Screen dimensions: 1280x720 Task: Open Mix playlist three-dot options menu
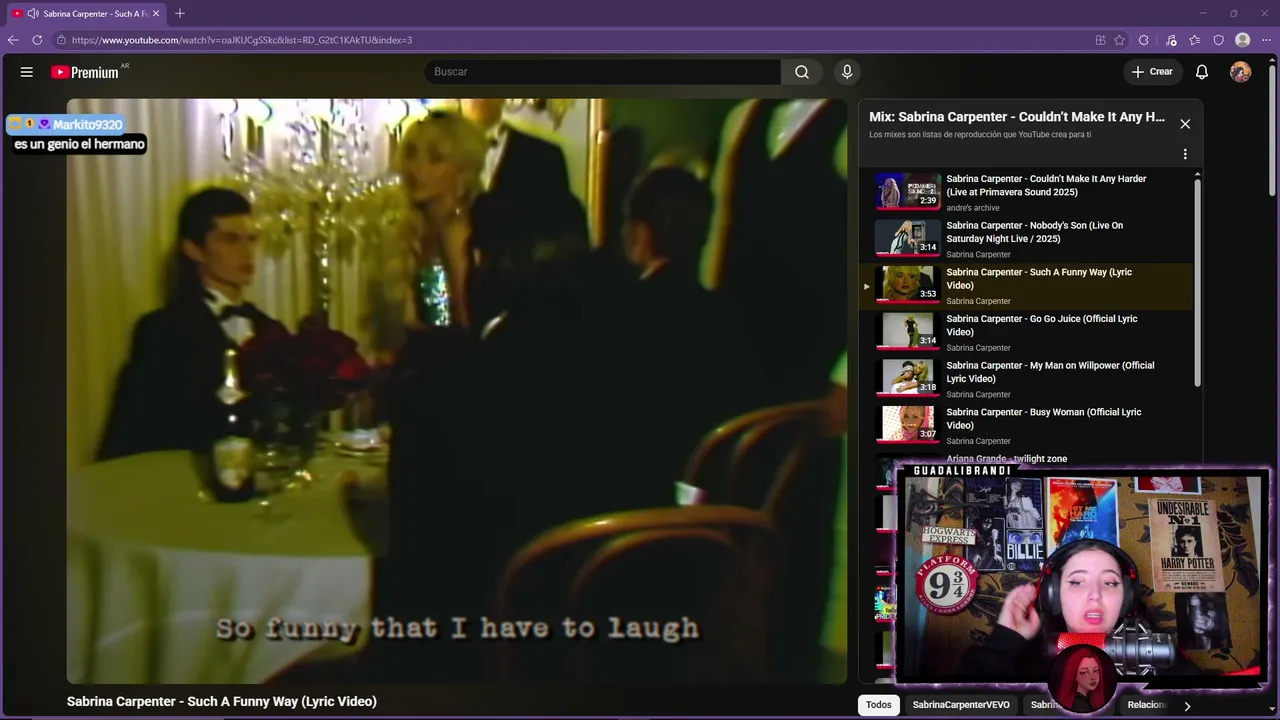pos(1185,154)
